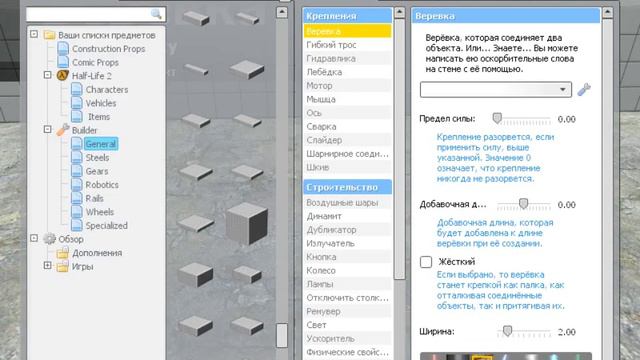Collapse the Half-Life 2 tree node
Viewport: 640px width, 360px height.
tap(48, 75)
